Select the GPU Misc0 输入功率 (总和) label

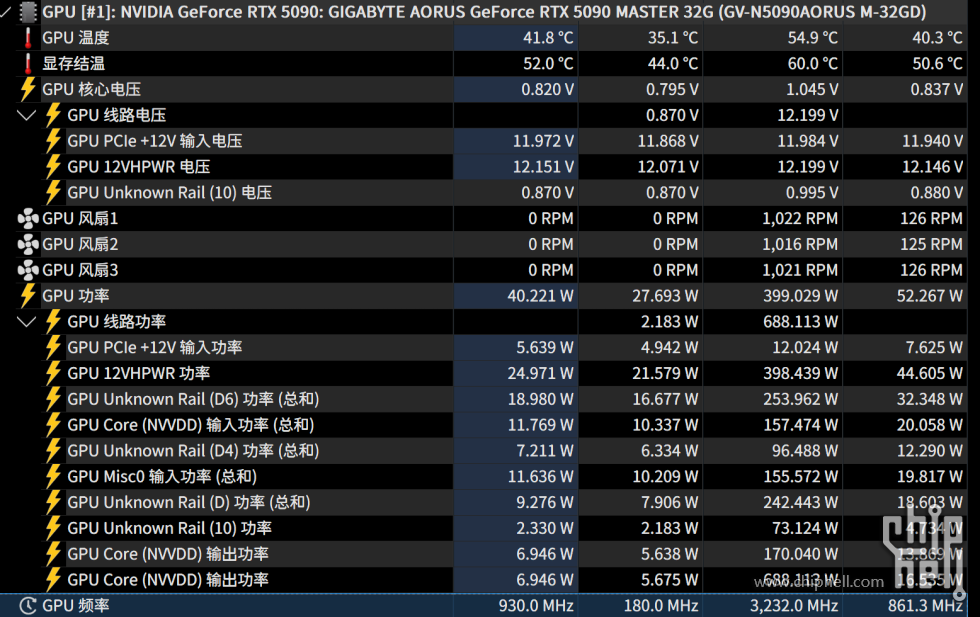click(162, 476)
